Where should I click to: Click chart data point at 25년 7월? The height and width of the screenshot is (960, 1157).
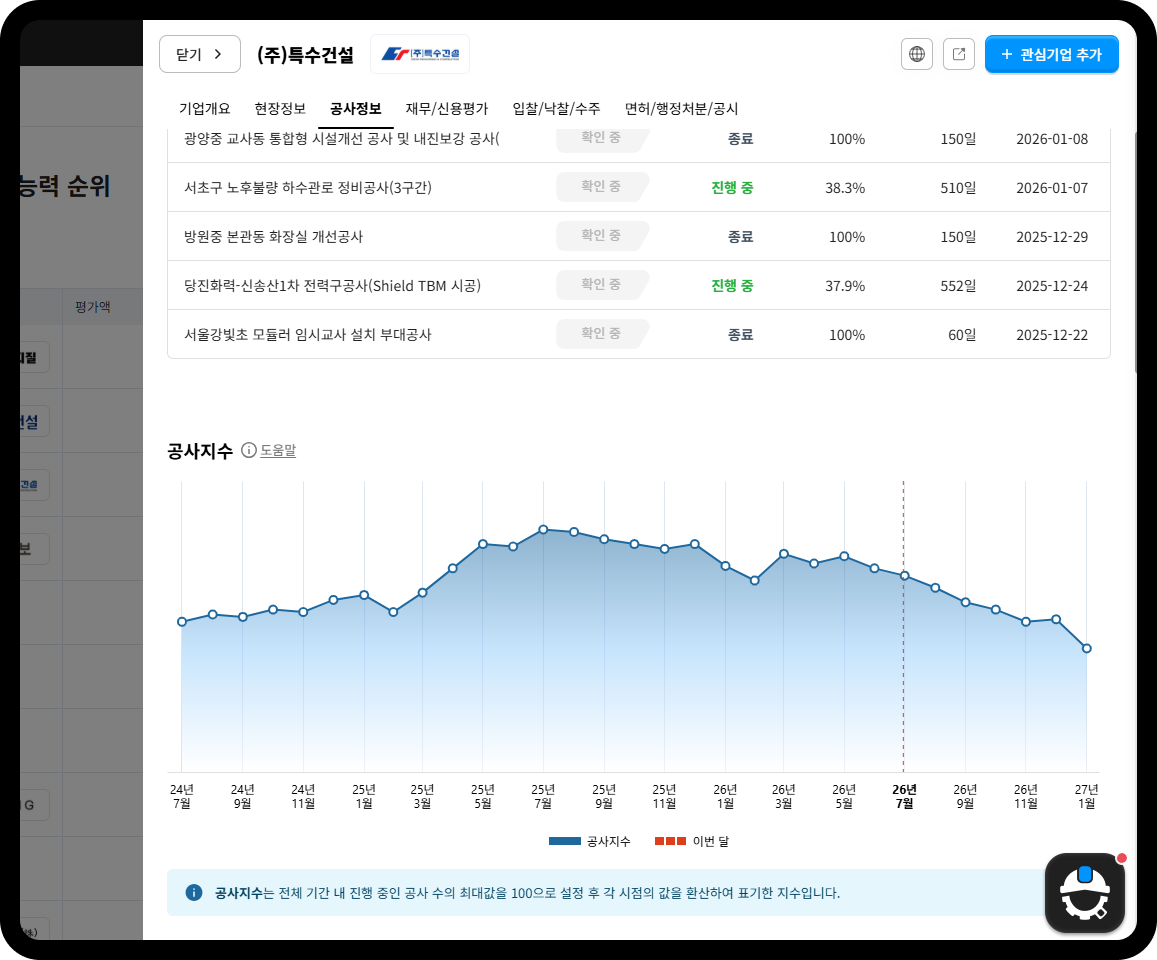(543, 529)
